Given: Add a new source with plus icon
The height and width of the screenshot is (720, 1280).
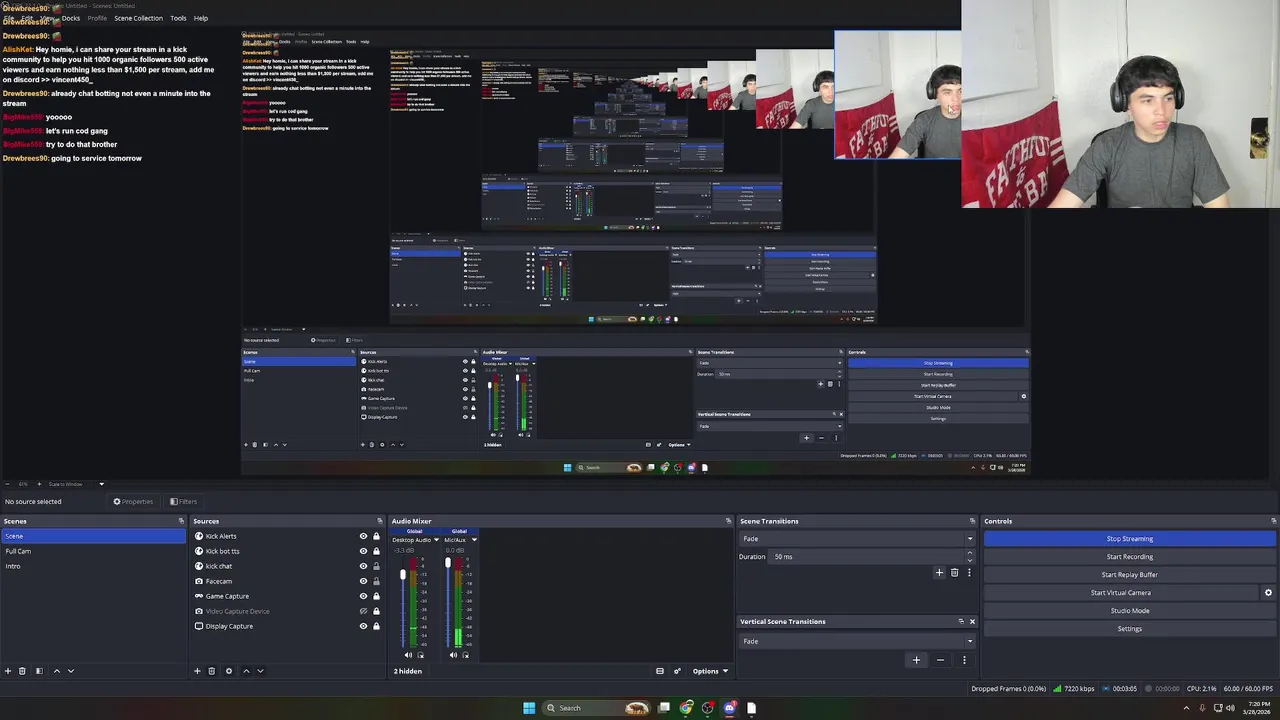Looking at the screenshot, I should tap(197, 671).
